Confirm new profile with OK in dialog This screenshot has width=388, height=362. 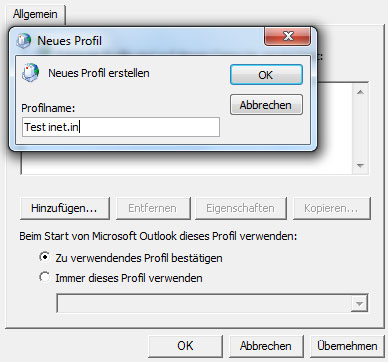[x=266, y=75]
